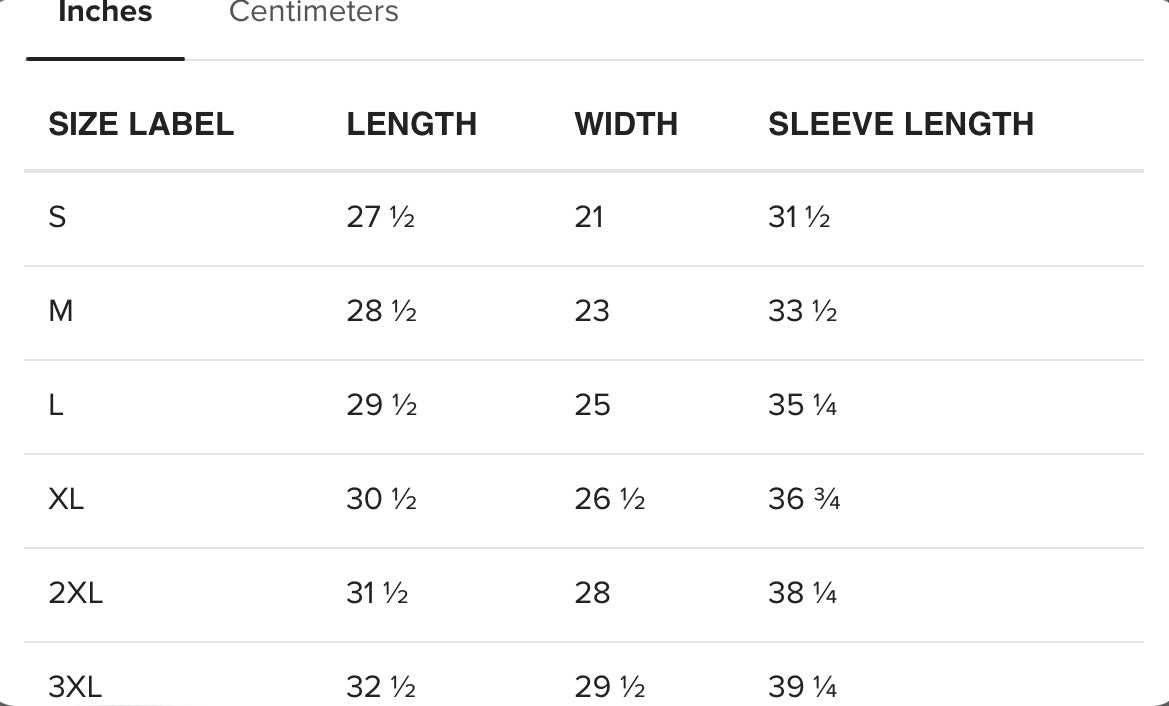Click the 26 ½ width value for XL

(609, 499)
